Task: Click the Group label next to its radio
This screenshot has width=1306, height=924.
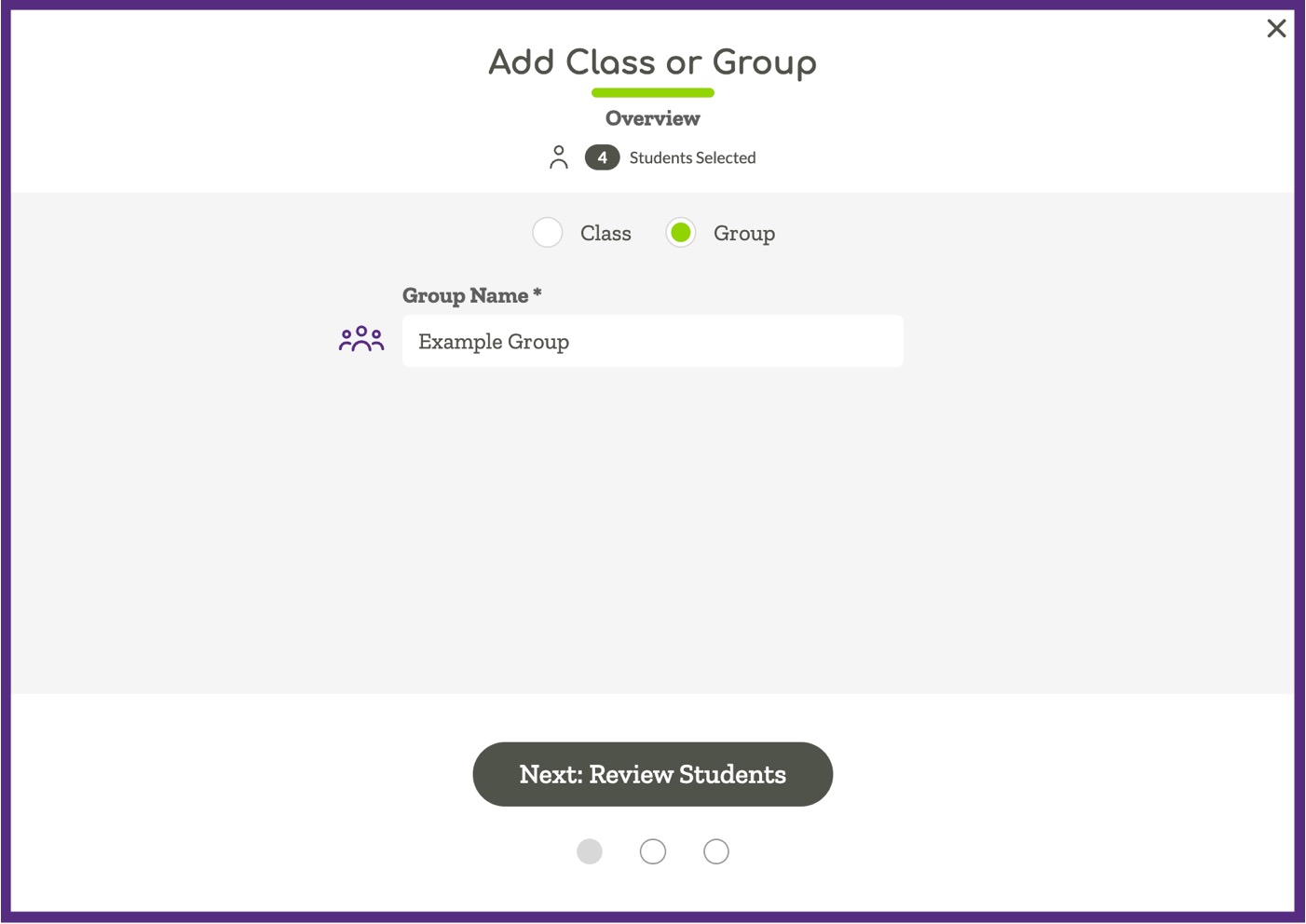Action: pyautogui.click(x=744, y=233)
